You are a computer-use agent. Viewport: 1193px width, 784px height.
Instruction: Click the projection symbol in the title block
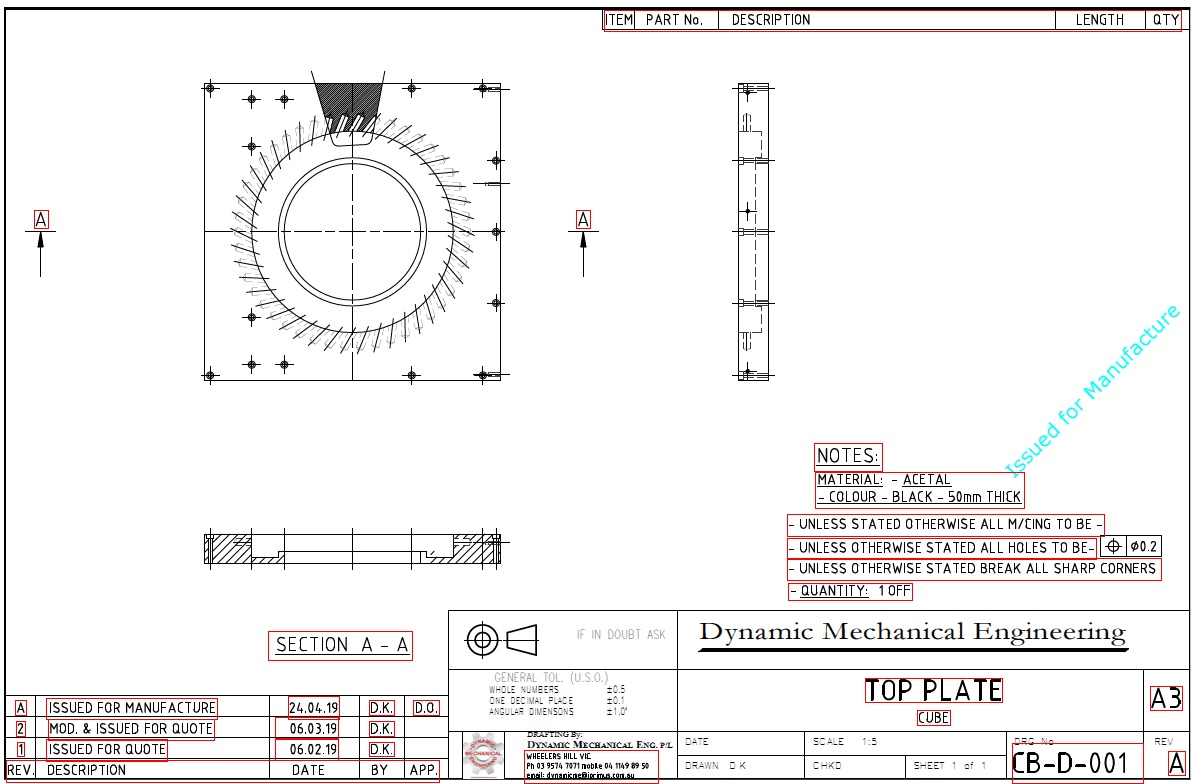pos(502,637)
